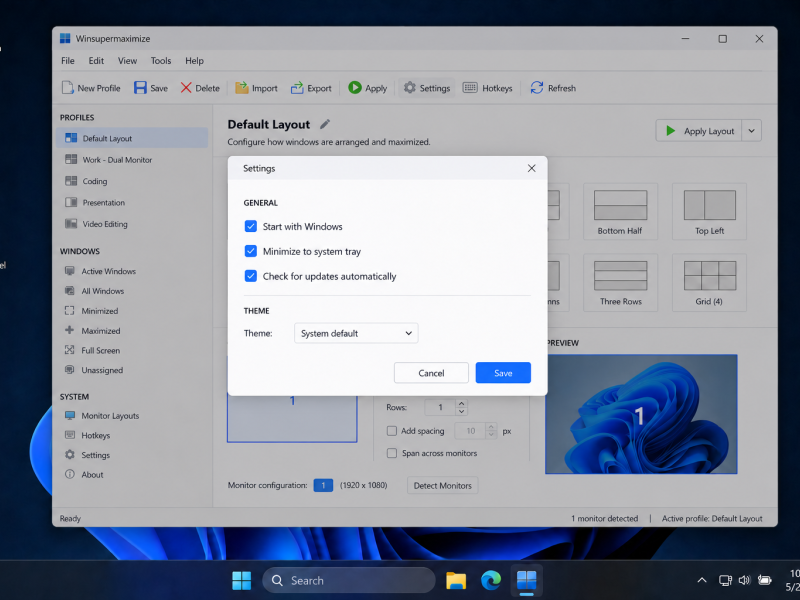Click the Save floppy disk toolbar icon

[140, 88]
